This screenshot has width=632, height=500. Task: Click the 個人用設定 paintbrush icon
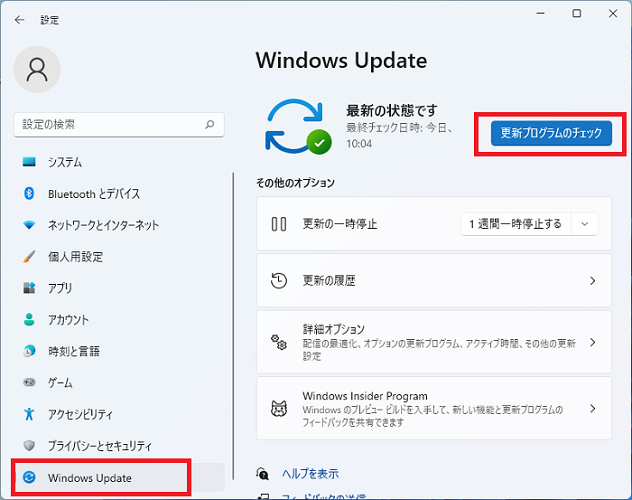(x=29, y=256)
